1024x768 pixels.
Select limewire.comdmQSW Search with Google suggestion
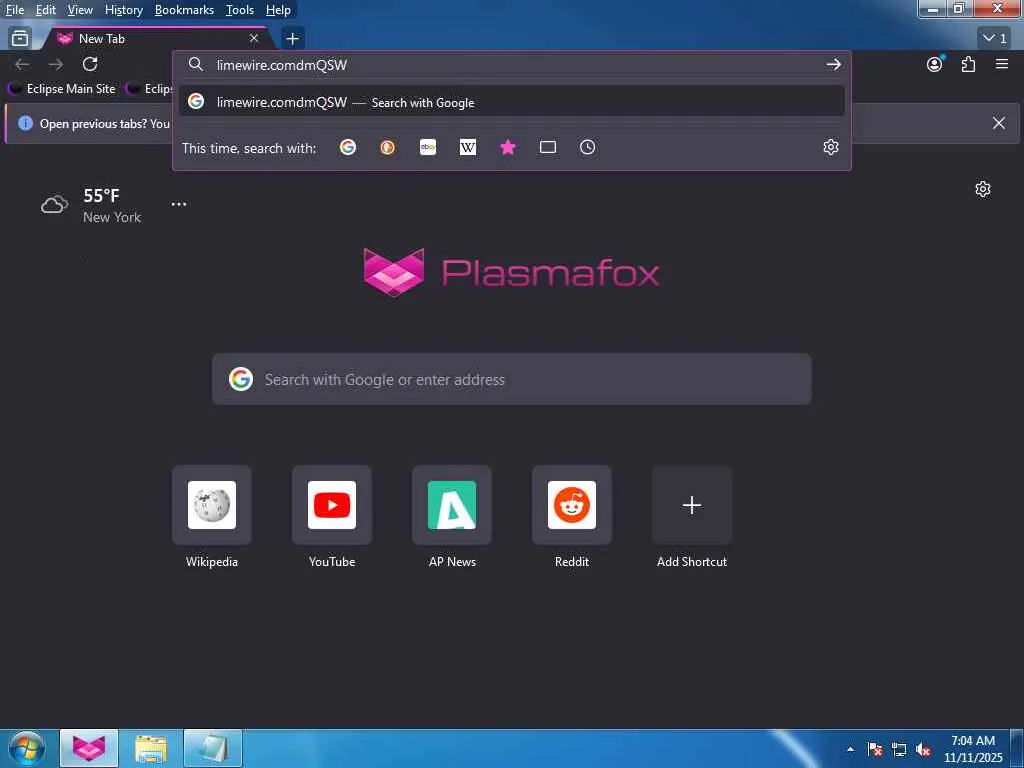(511, 102)
